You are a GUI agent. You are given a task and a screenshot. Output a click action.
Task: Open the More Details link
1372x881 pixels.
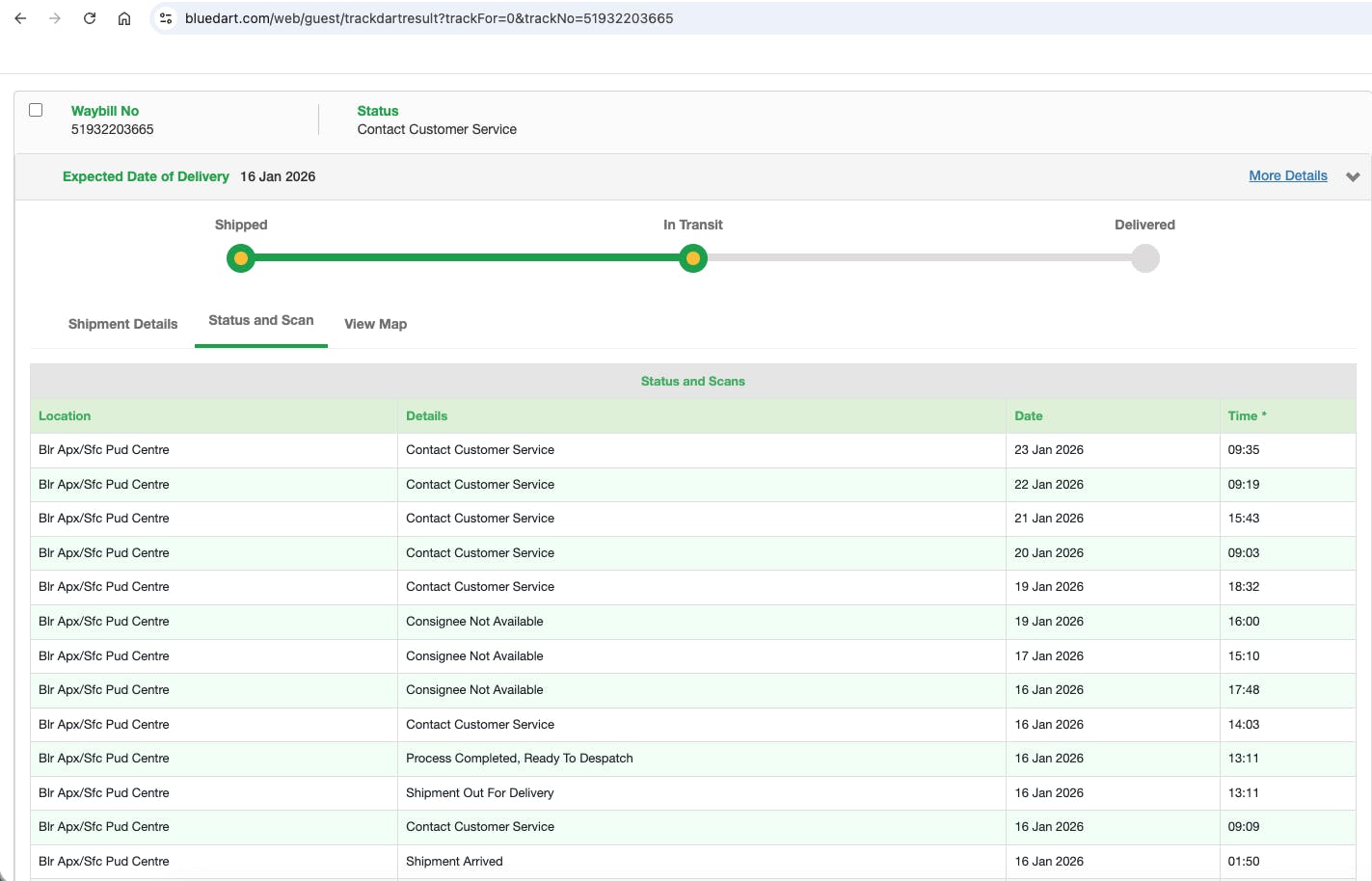[1287, 175]
